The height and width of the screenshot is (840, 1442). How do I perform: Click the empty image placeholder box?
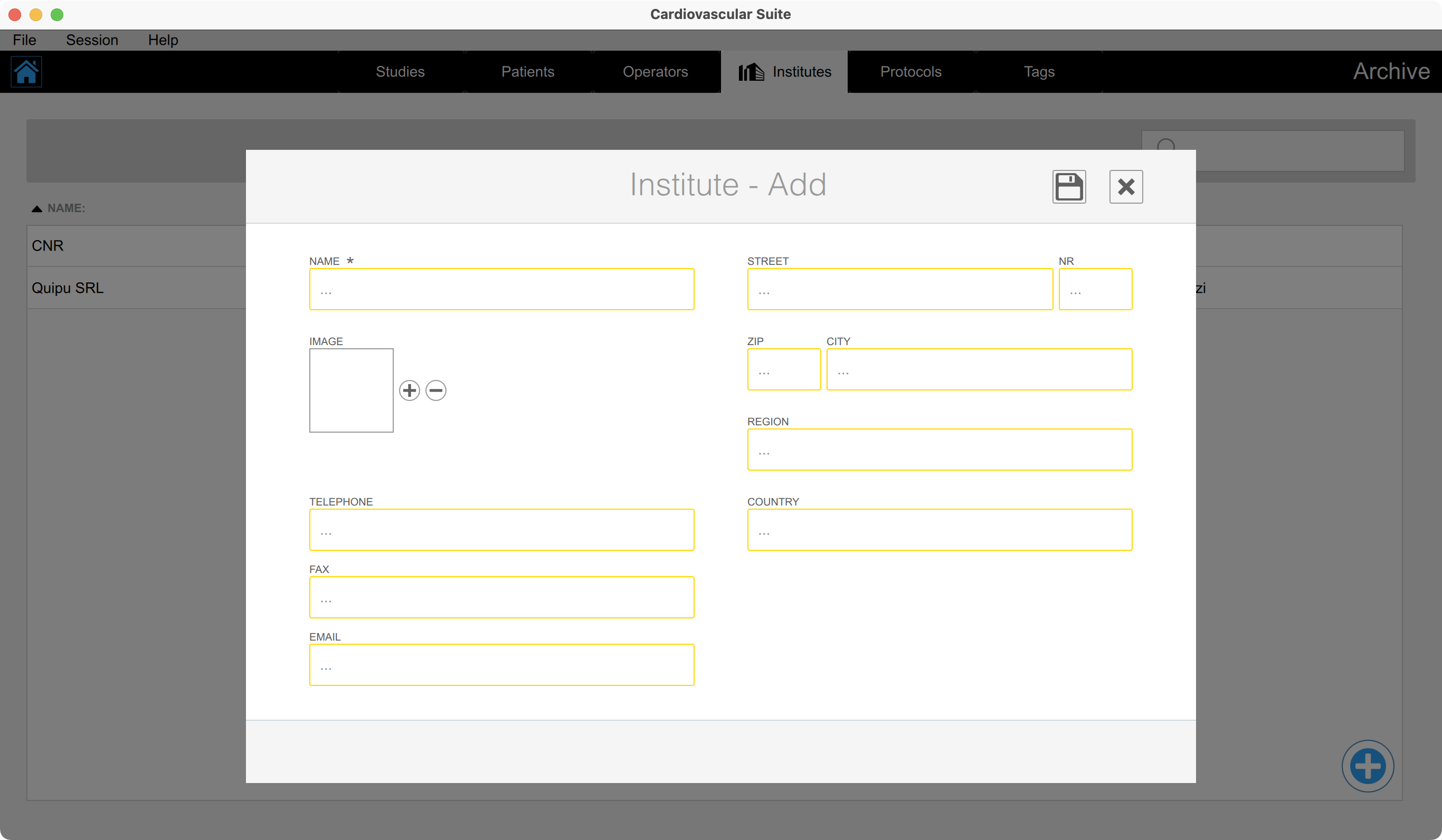click(351, 390)
